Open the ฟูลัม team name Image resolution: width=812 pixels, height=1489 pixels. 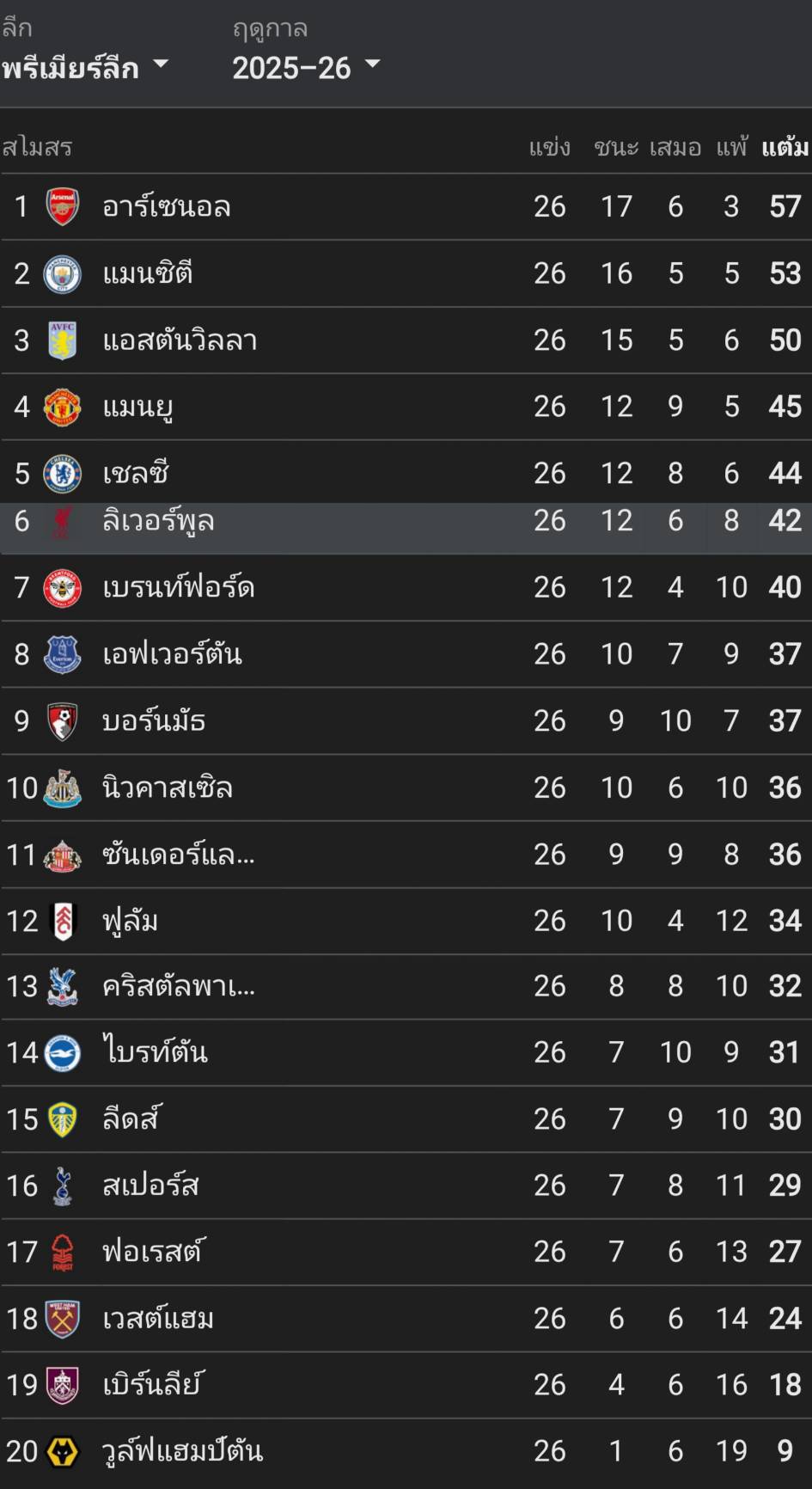pos(131,922)
